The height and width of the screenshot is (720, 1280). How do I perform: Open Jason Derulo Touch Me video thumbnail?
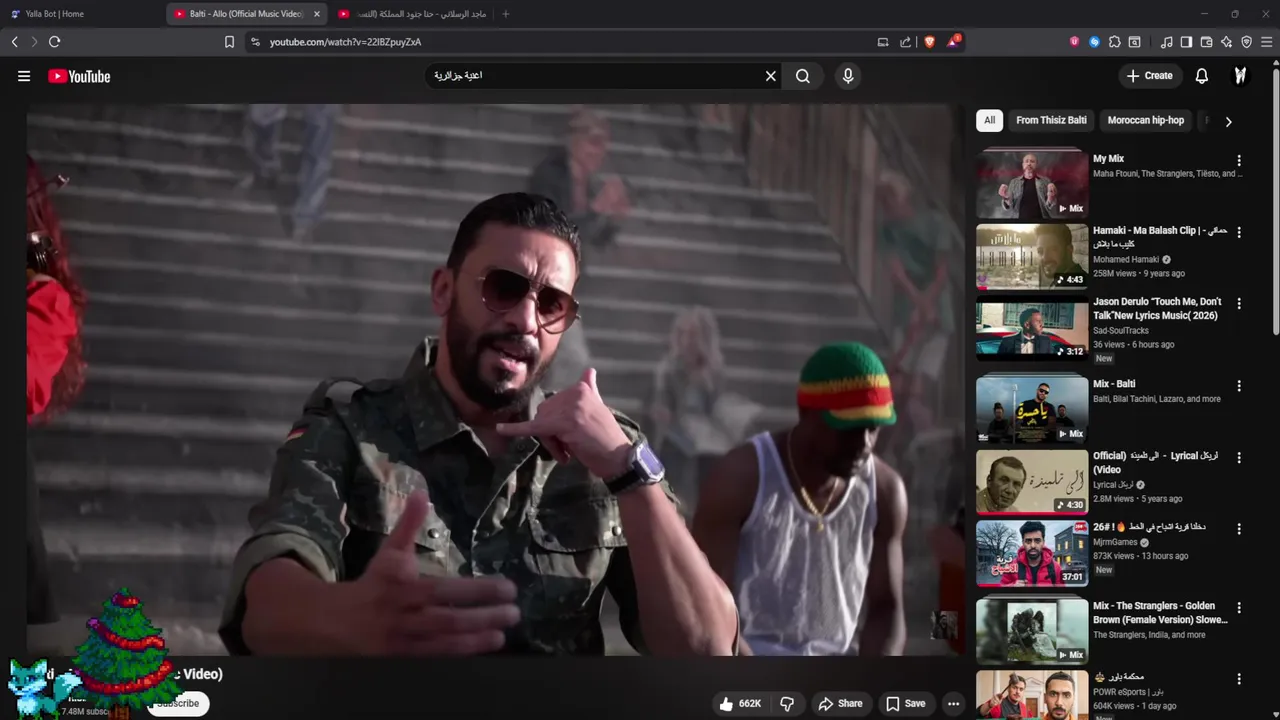pyautogui.click(x=1032, y=328)
